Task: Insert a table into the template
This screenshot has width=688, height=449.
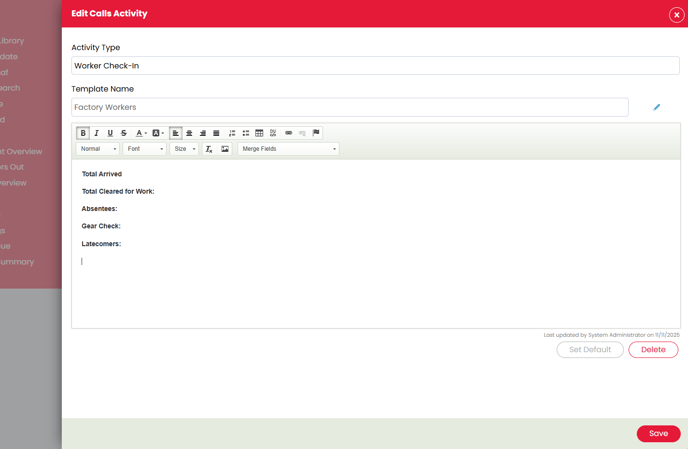Action: [259, 133]
